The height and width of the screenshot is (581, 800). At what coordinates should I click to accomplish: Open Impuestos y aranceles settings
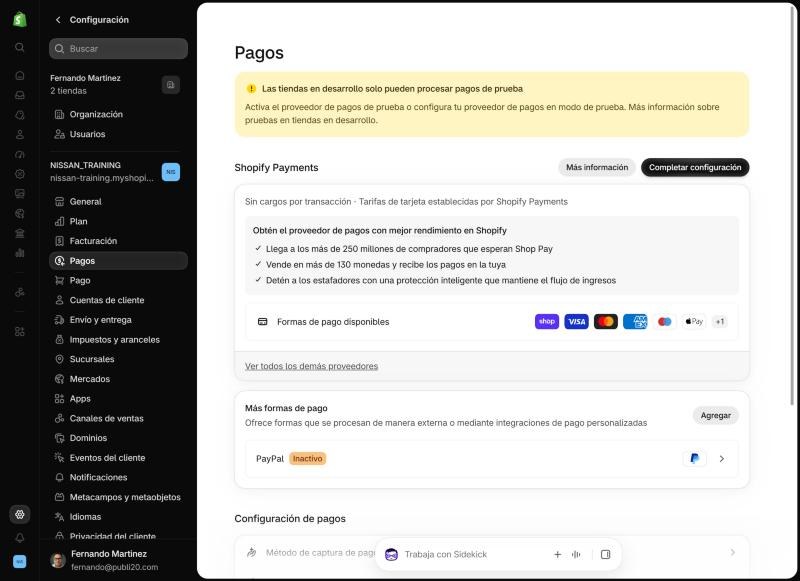pyautogui.click(x=118, y=340)
